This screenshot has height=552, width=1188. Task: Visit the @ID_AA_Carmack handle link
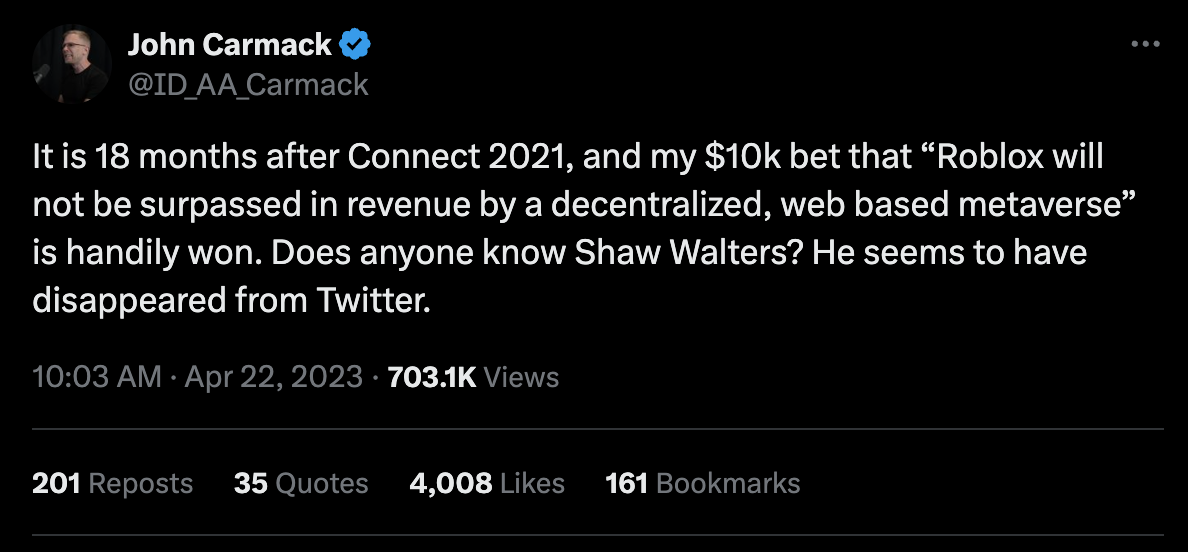click(248, 84)
